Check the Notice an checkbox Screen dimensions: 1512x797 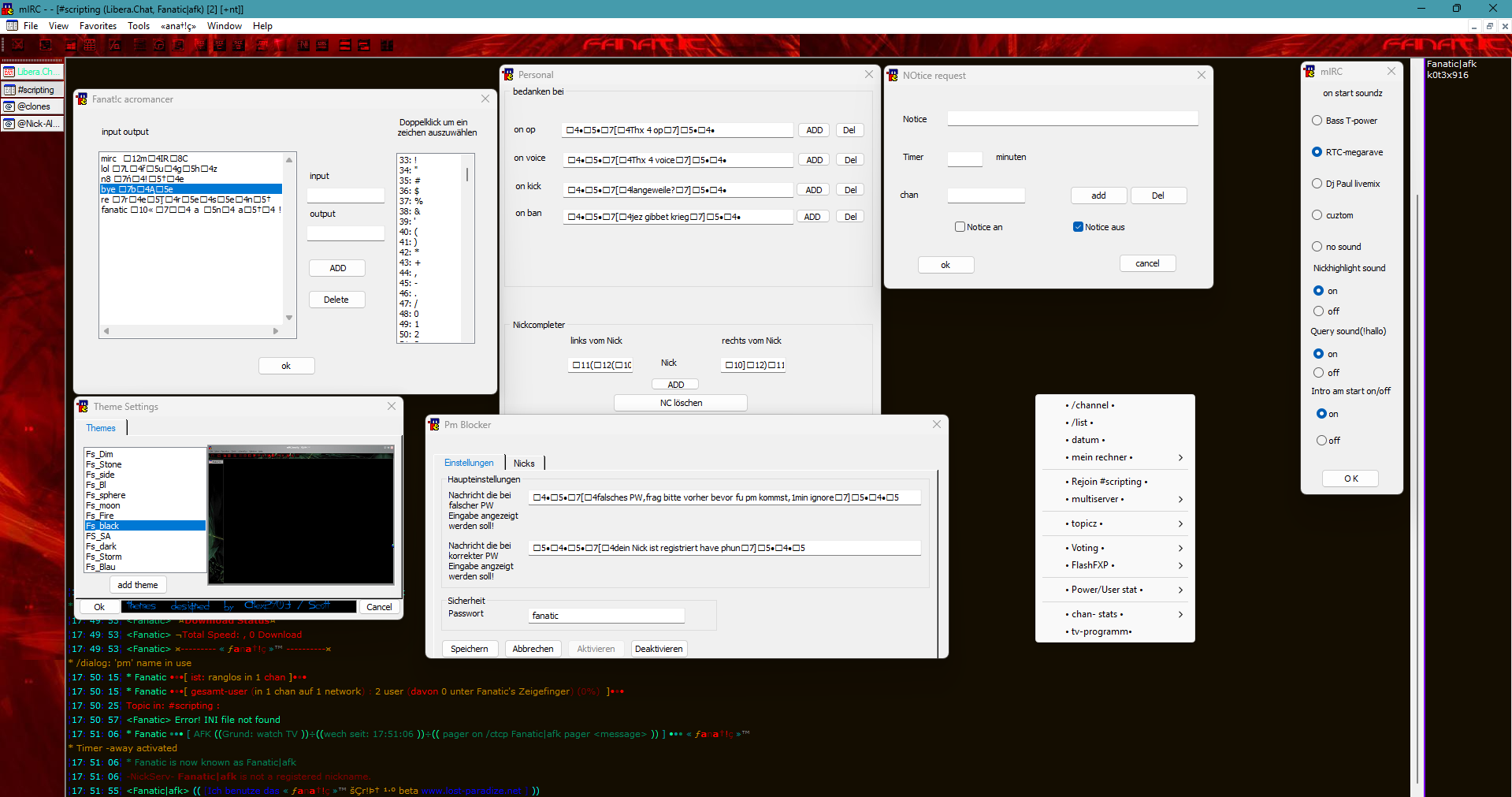click(x=960, y=227)
